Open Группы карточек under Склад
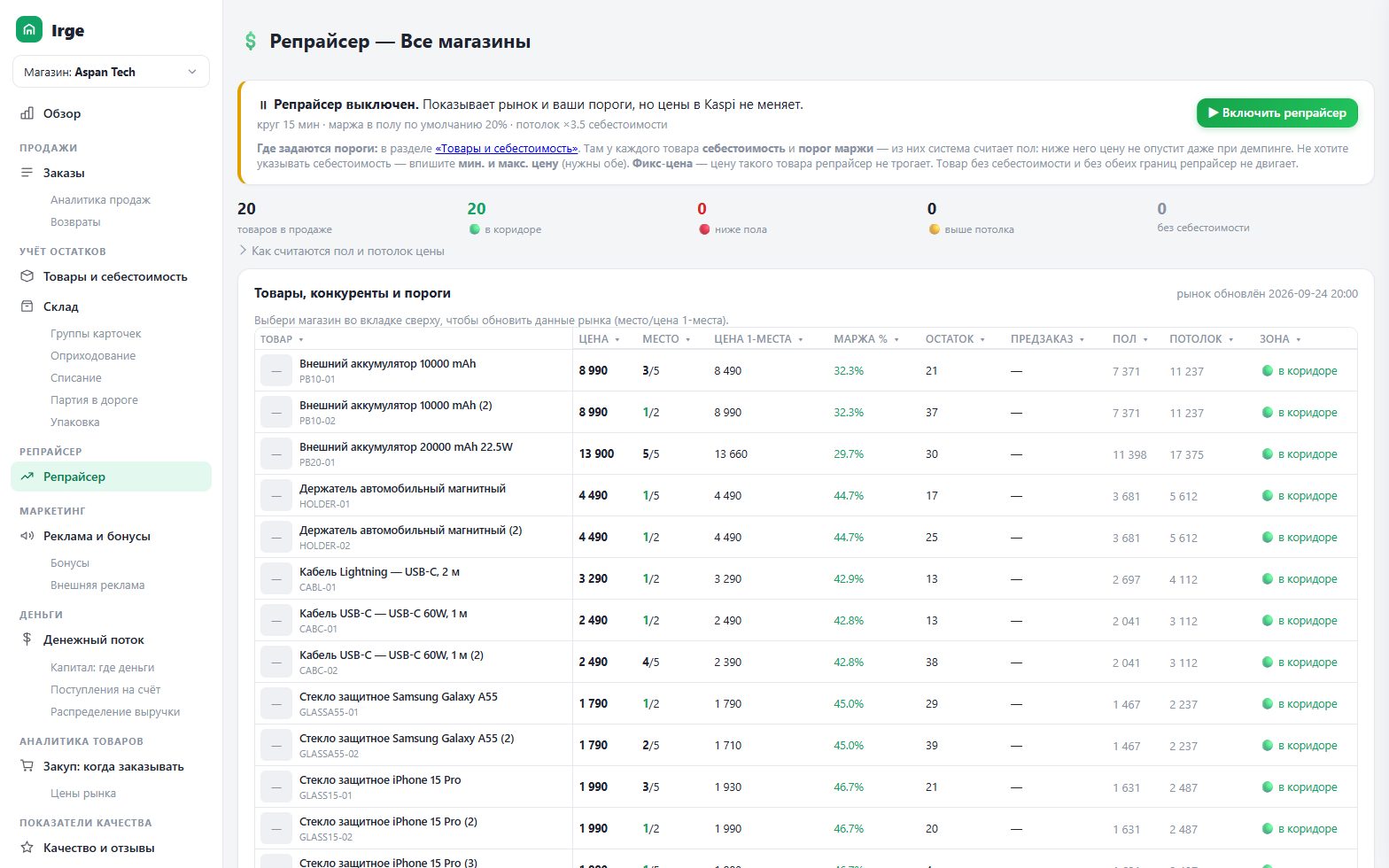The image size is (1389, 868). point(96,333)
